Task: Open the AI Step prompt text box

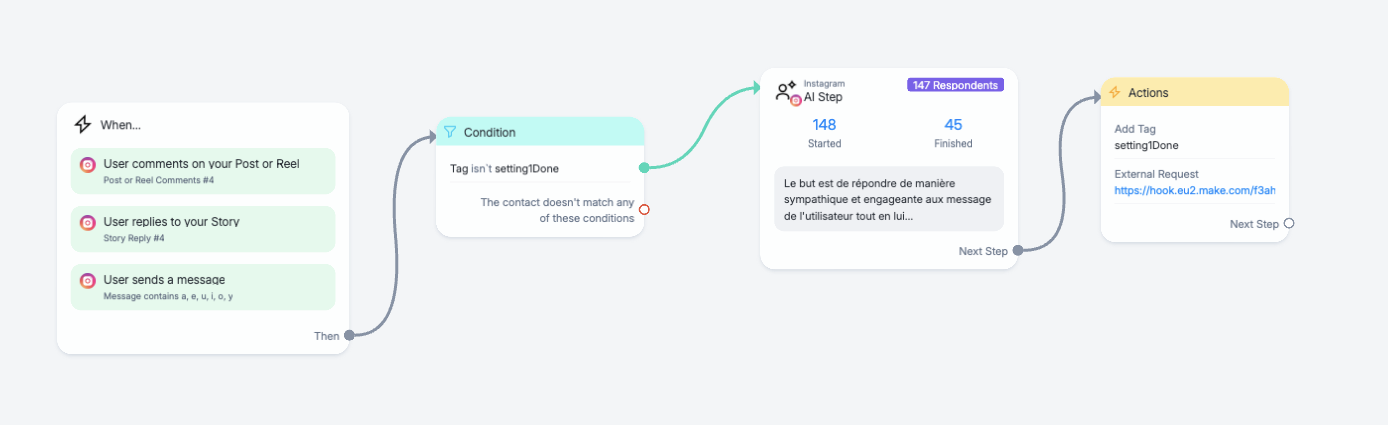Action: click(889, 199)
